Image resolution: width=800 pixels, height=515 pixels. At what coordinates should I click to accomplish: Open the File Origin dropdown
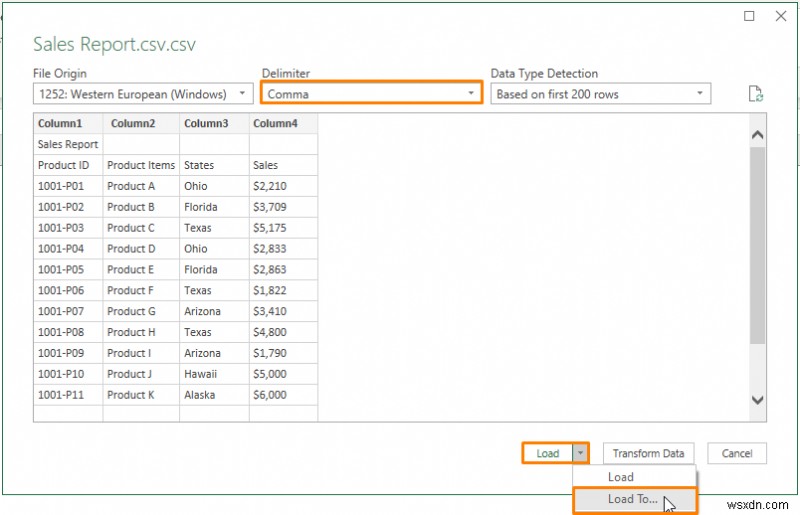pos(143,94)
